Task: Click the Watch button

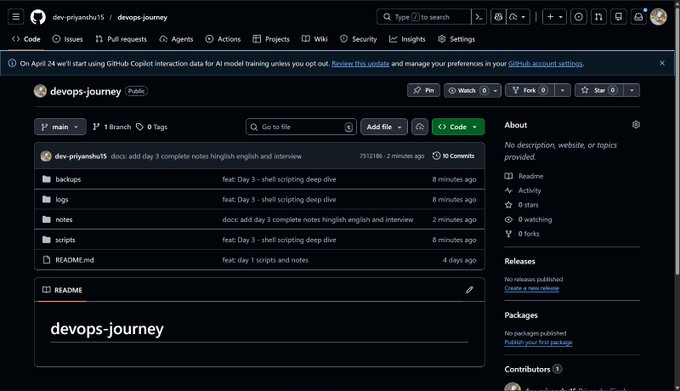Action: [468, 90]
